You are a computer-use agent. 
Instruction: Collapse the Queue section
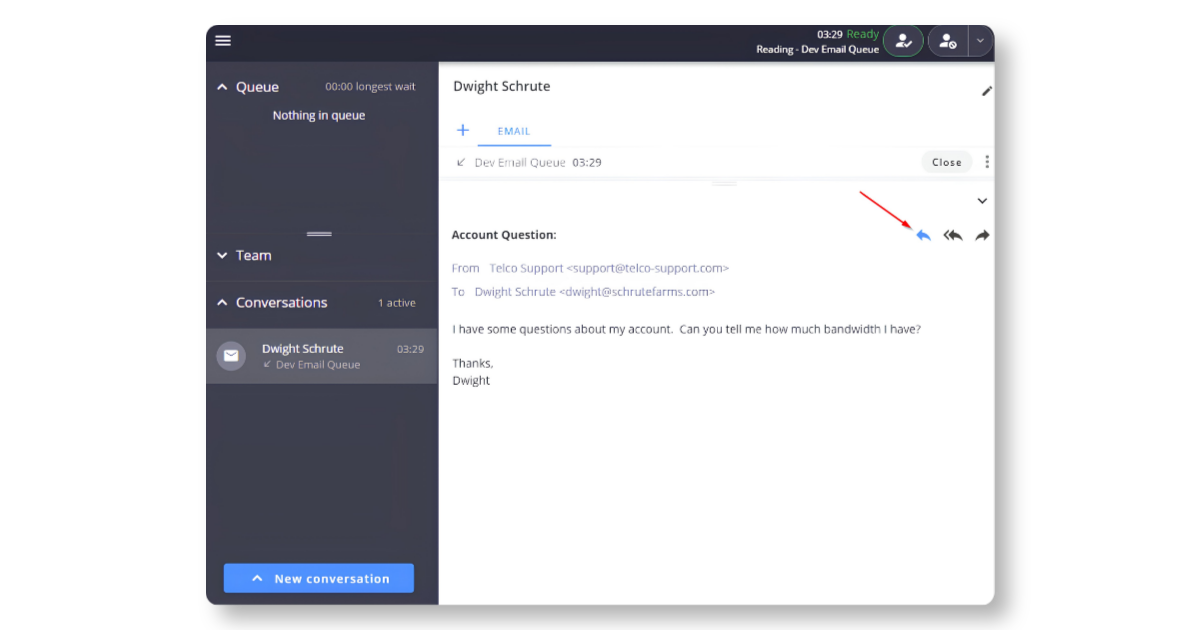point(222,88)
